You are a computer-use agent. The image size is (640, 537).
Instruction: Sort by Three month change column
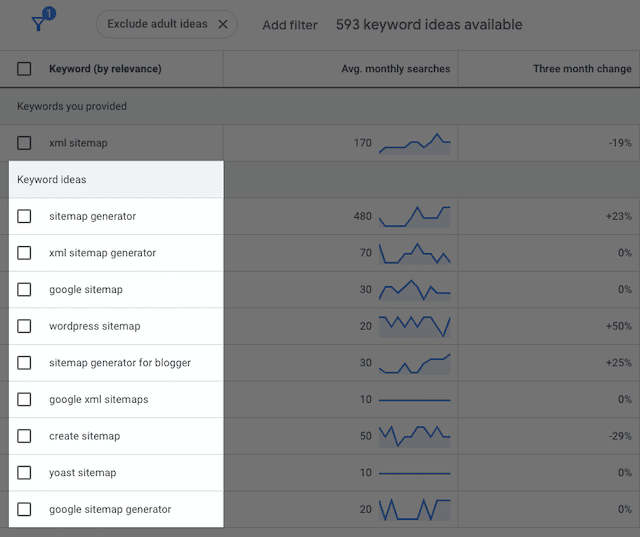582,69
